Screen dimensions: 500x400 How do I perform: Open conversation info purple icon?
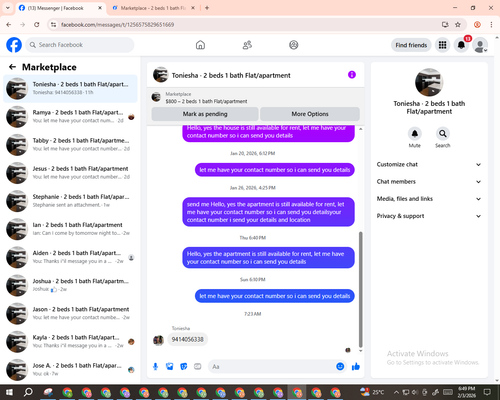tap(352, 75)
